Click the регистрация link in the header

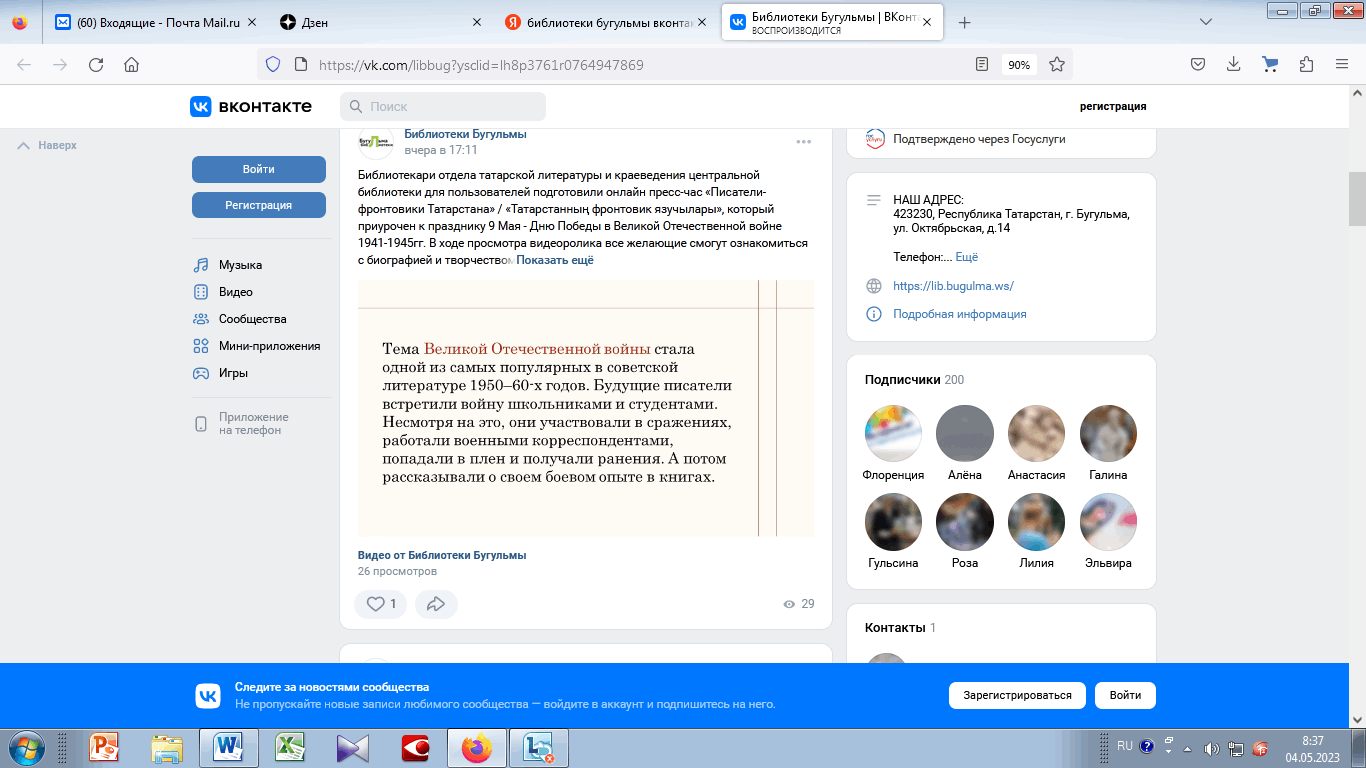[1113, 106]
